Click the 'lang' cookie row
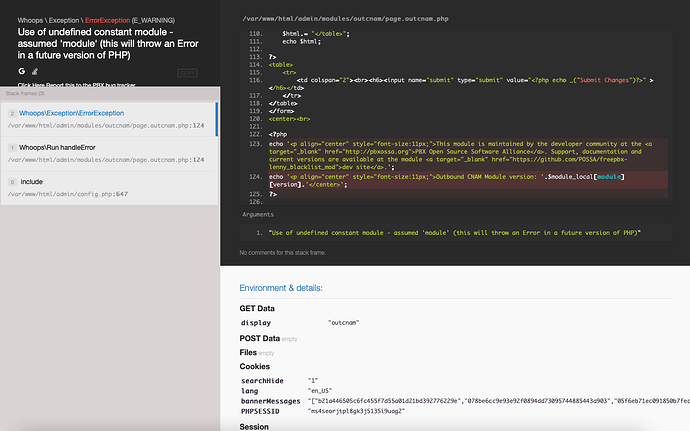This screenshot has height=431, width=690. 250,391
